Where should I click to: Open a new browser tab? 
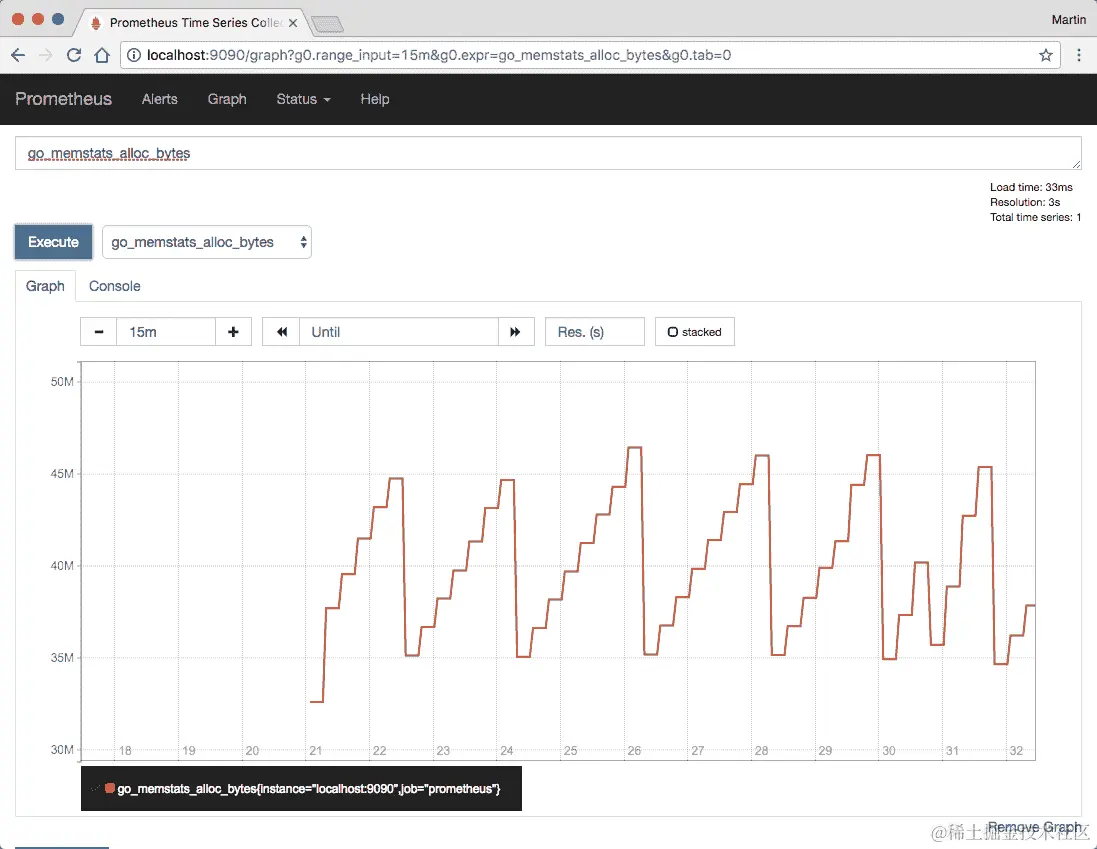(x=327, y=24)
